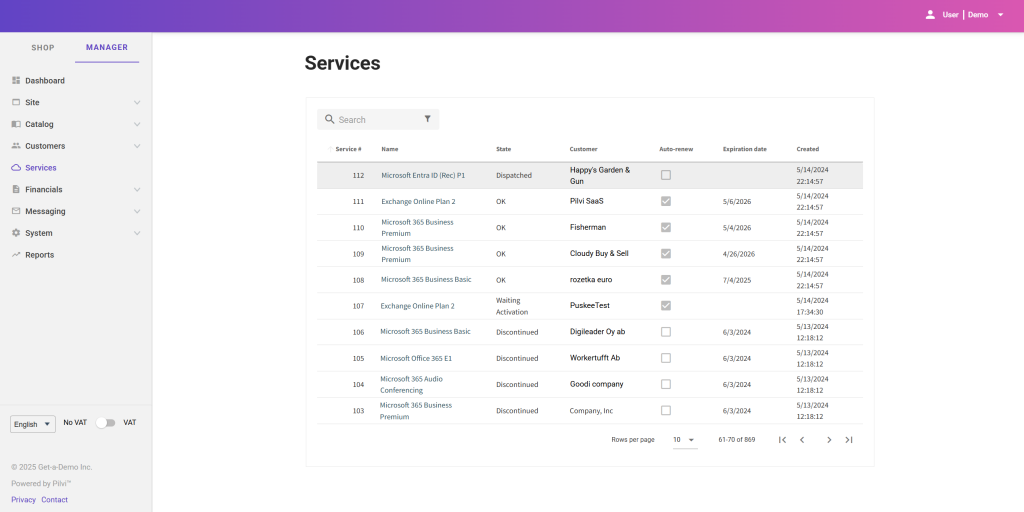Image resolution: width=1024 pixels, height=512 pixels.
Task: Toggle the VAT switch
Action: coord(105,423)
